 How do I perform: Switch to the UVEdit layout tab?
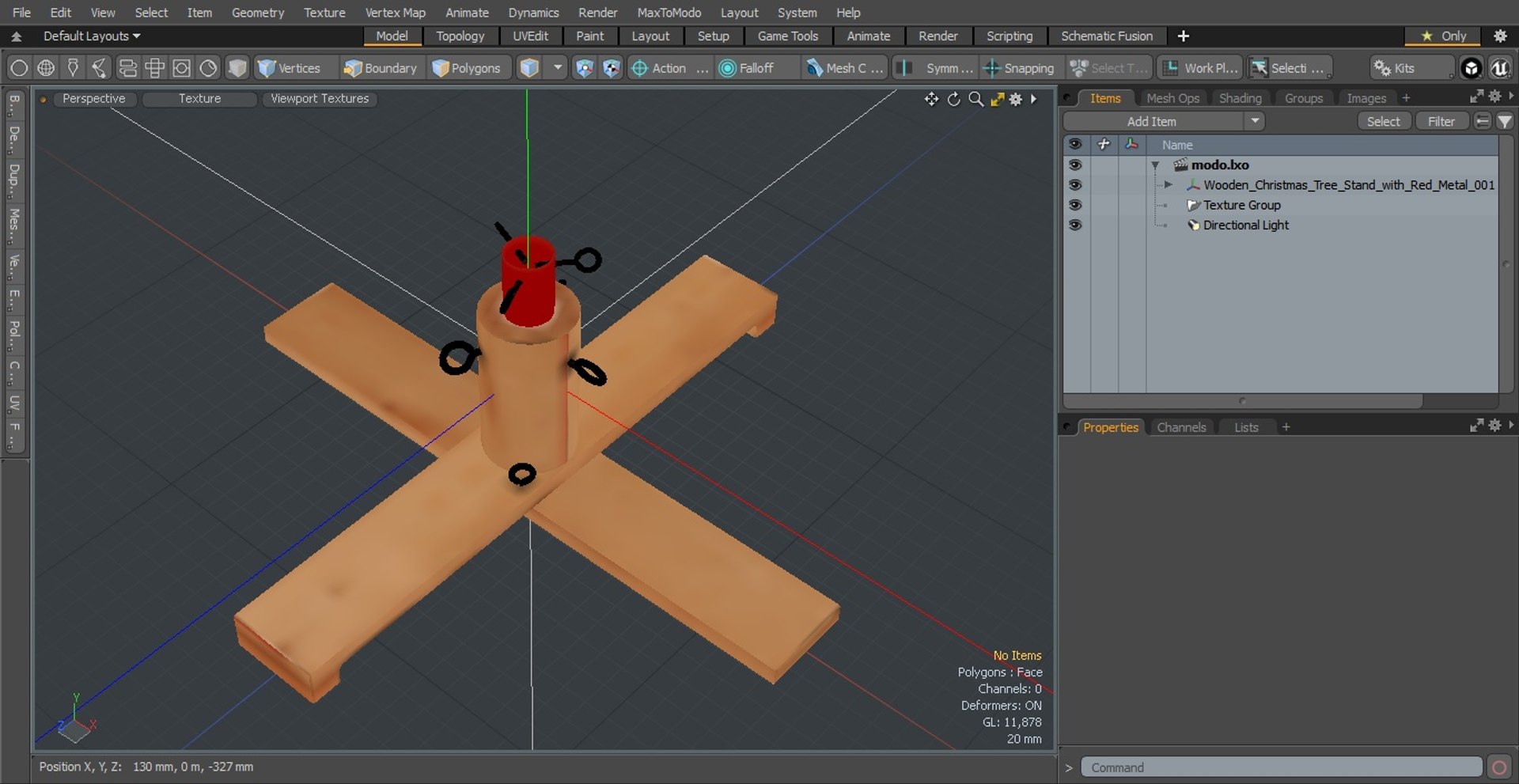pos(529,36)
